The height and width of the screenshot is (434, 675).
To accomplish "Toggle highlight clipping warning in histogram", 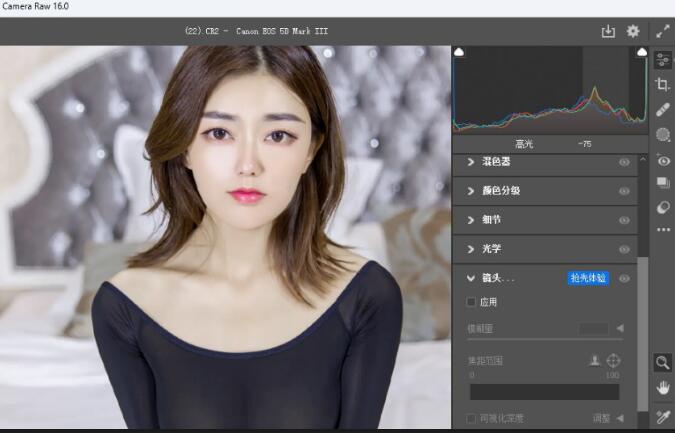I will click(x=642, y=52).
